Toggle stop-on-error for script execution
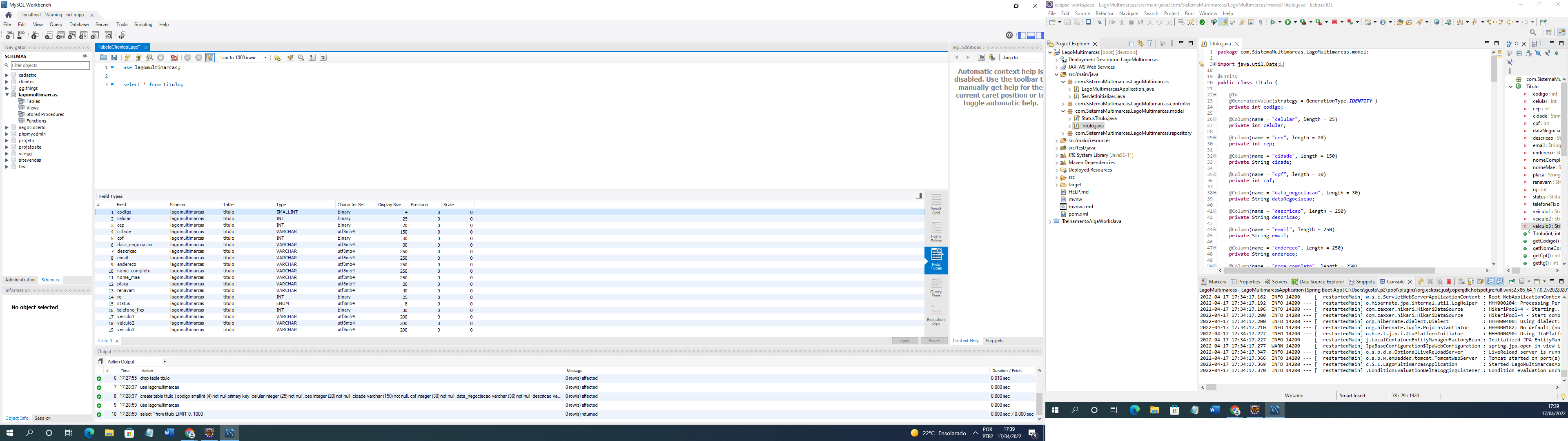This screenshot has height=441, width=1568. pos(174,57)
